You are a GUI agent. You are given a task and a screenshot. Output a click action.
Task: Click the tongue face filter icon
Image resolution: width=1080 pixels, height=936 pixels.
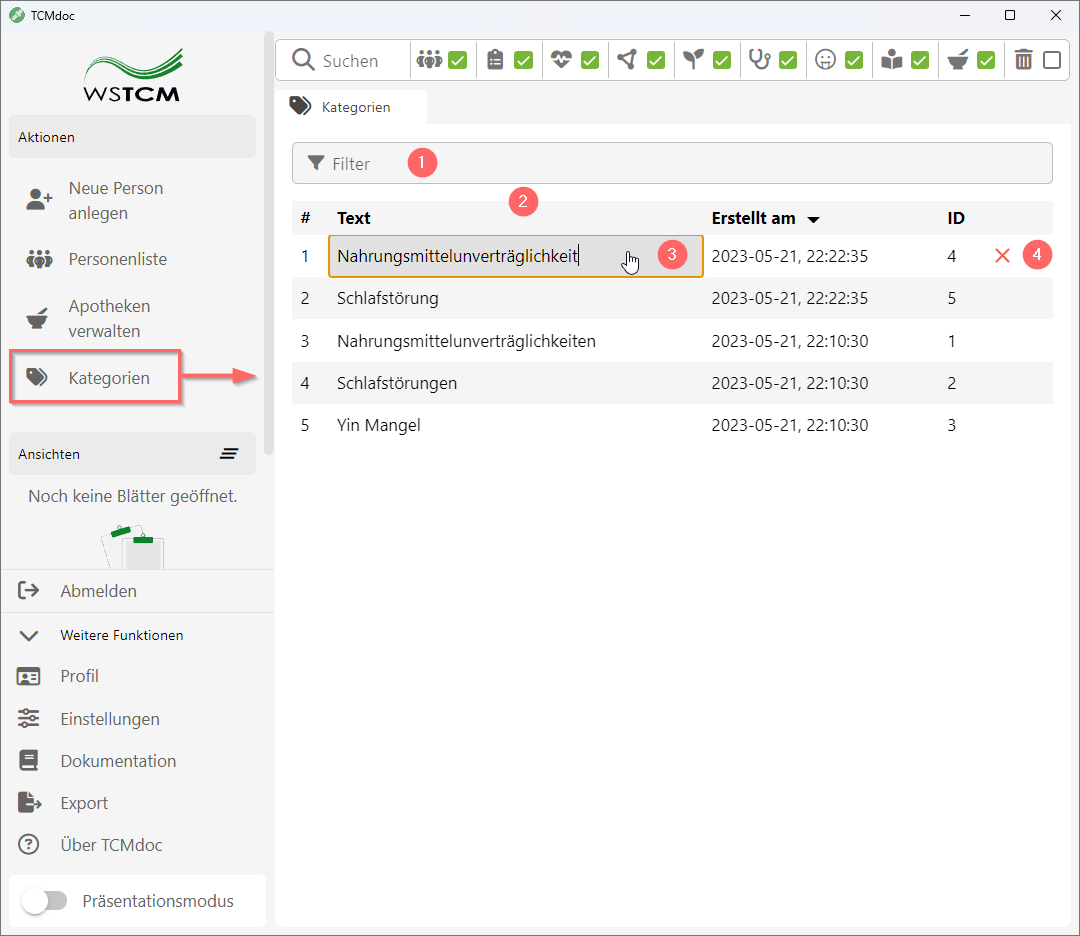pyautogui.click(x=825, y=60)
